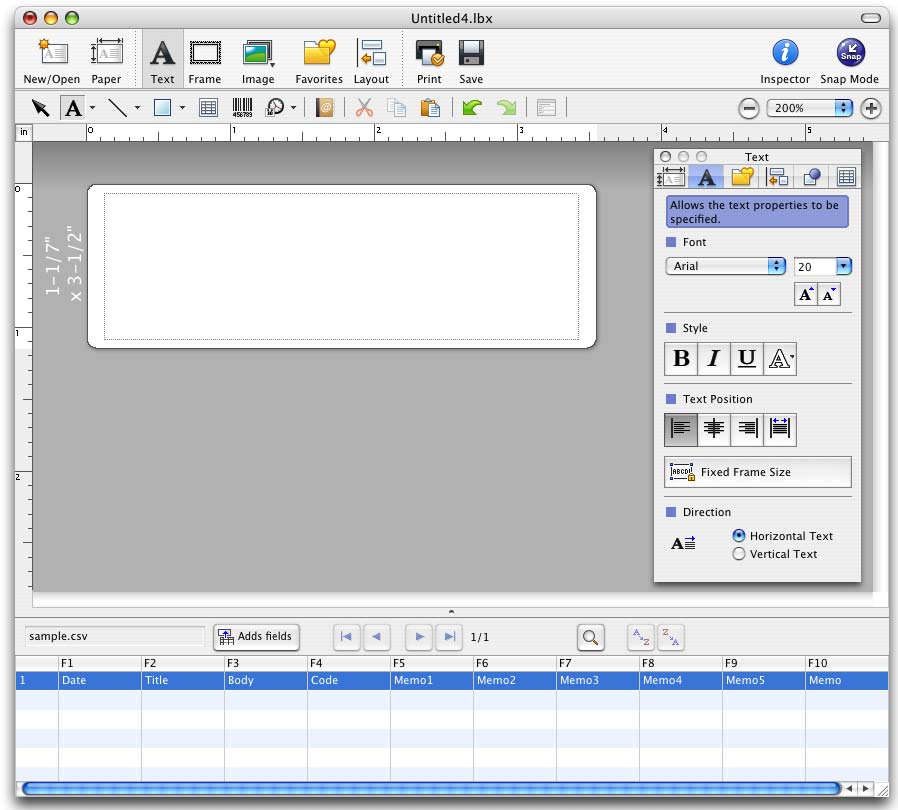Screen dimensions: 898x810
Task: Select Vertical Text direction
Action: tap(739, 554)
